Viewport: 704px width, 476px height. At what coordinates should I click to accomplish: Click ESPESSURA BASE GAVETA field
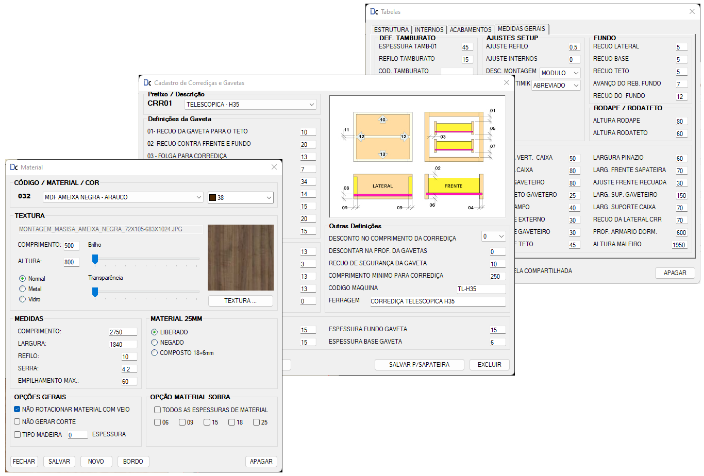pyautogui.click(x=497, y=342)
